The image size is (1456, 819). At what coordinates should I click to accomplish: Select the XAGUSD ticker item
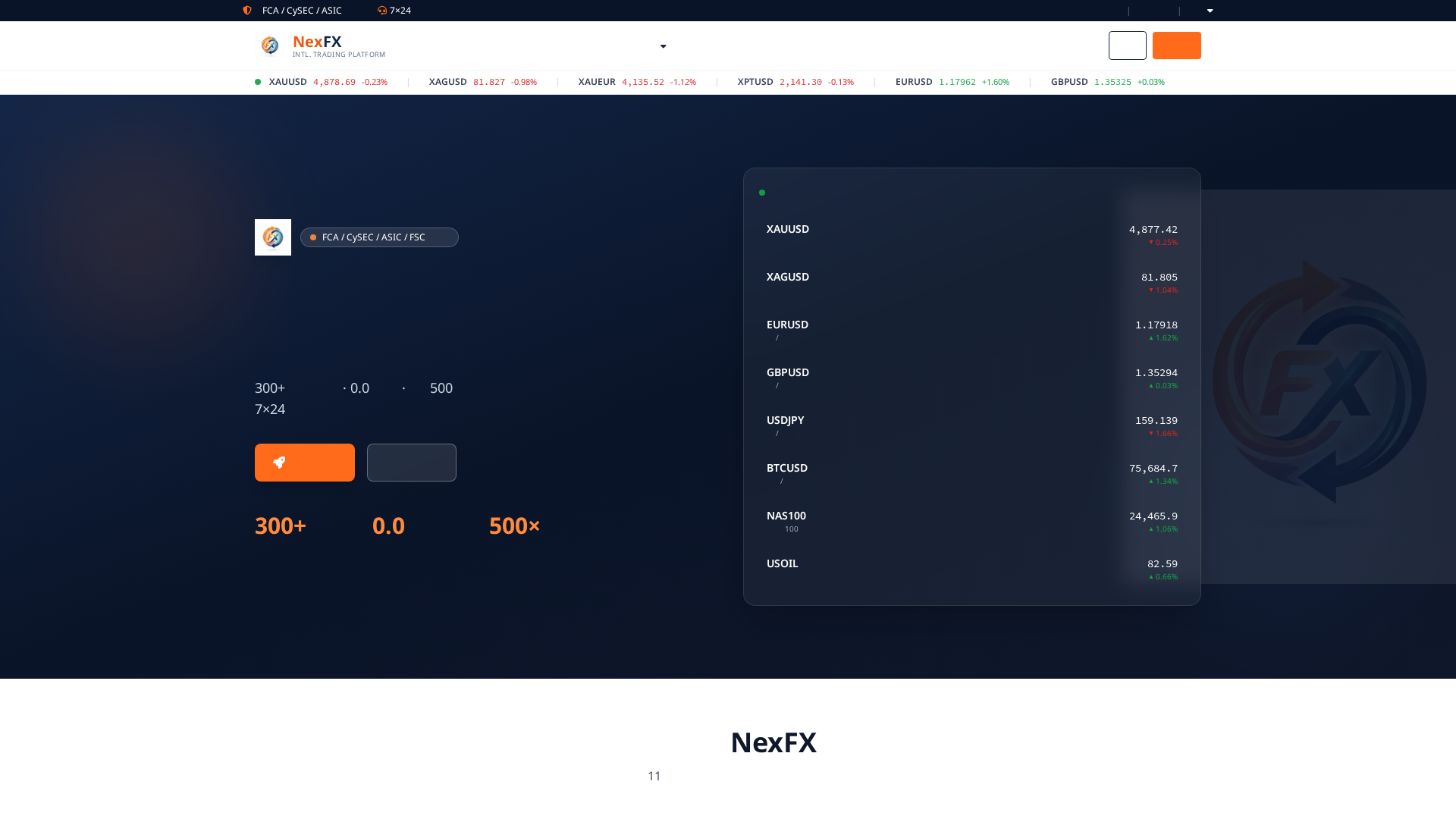click(x=483, y=82)
